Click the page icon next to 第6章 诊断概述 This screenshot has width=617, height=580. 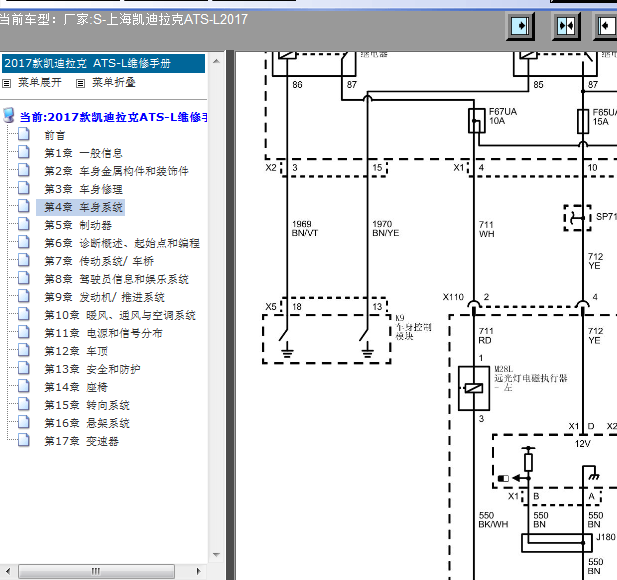[24, 242]
